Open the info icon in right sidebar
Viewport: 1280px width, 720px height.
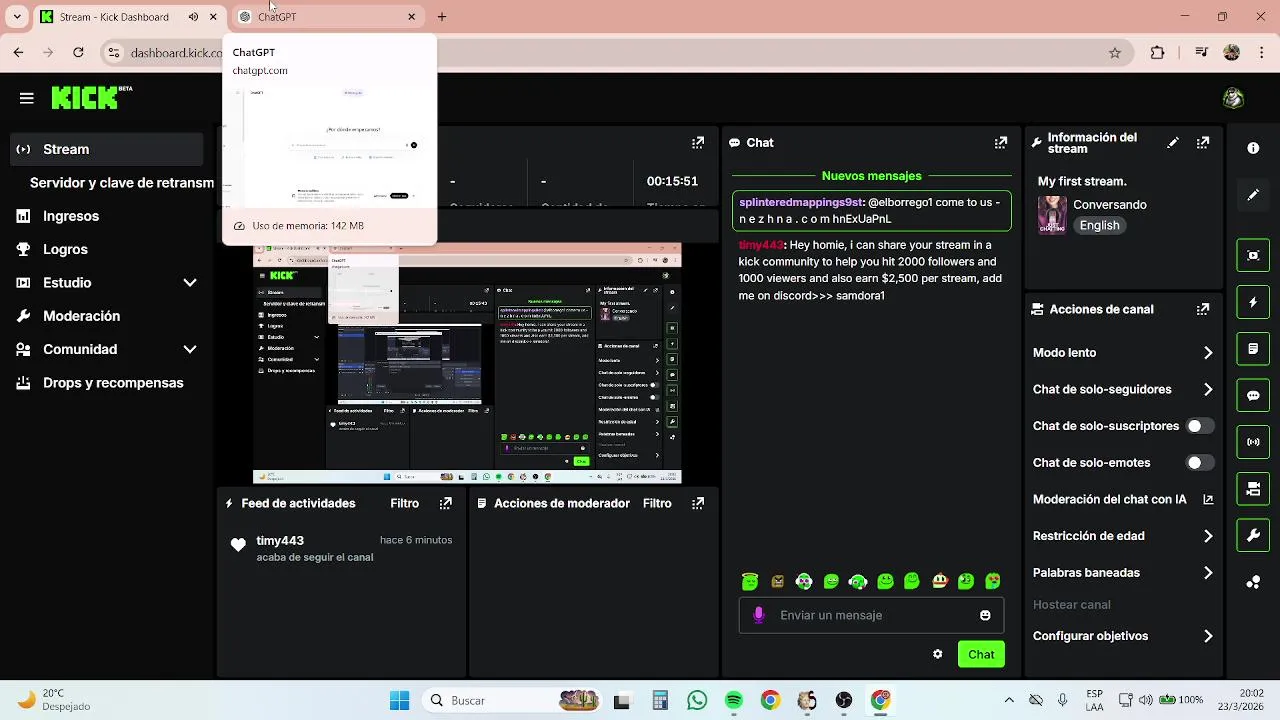(1253, 148)
